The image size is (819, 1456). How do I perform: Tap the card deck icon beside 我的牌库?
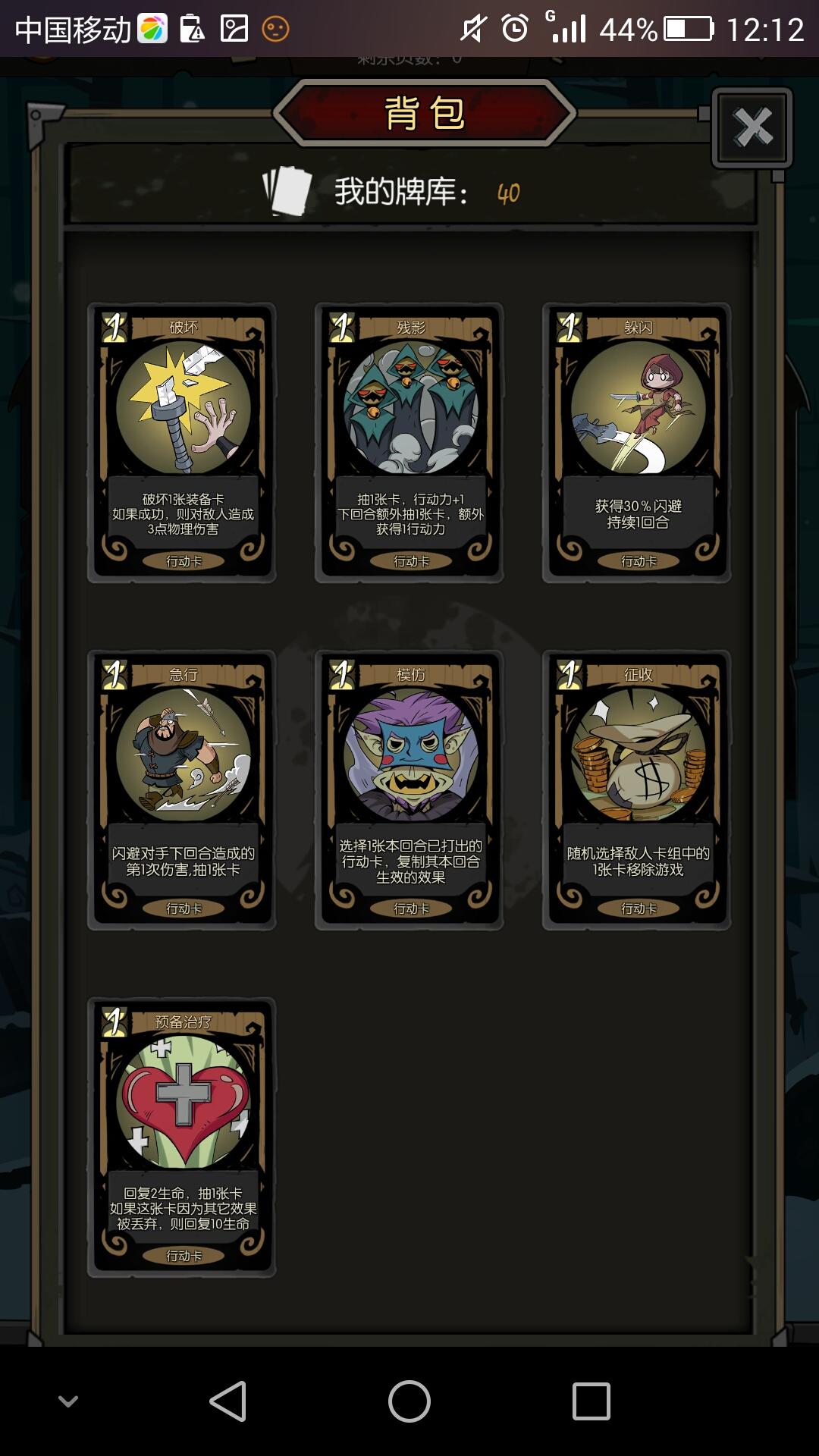[287, 191]
